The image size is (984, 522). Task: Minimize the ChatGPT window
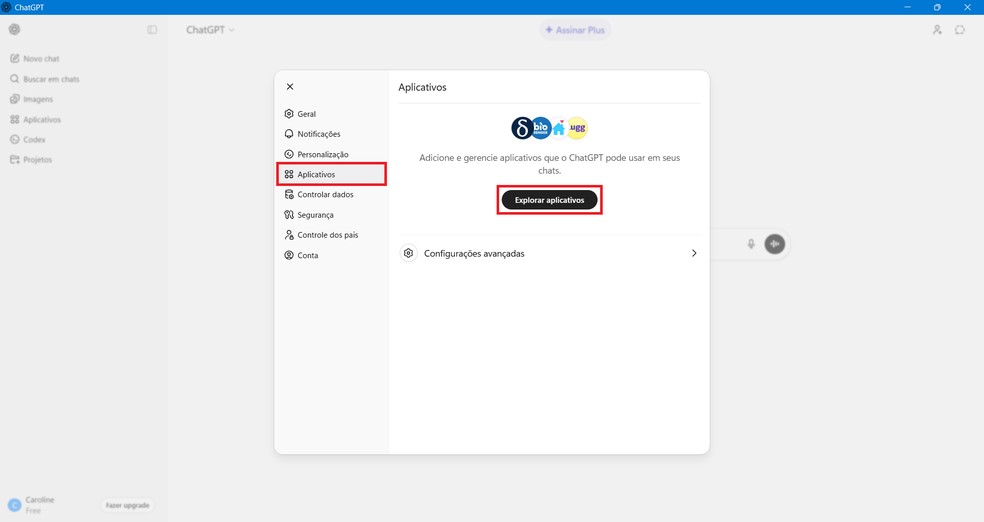coord(907,7)
